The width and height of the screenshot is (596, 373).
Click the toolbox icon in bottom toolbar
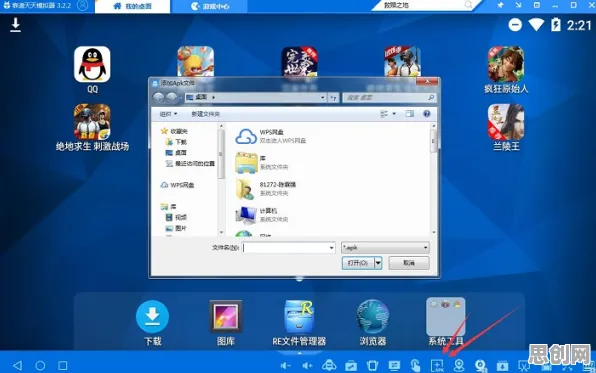pyautogui.click(x=351, y=366)
